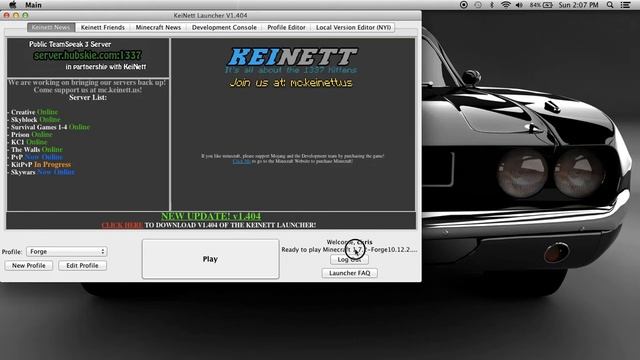640x360 pixels.
Task: Click the PvP Now Online server entry
Action: [x=37, y=157]
